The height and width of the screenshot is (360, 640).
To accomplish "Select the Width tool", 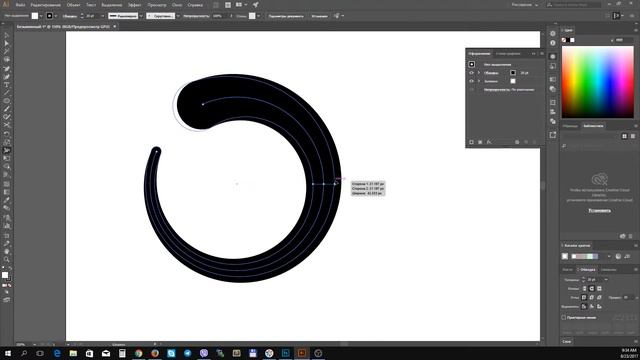I will (7, 150).
